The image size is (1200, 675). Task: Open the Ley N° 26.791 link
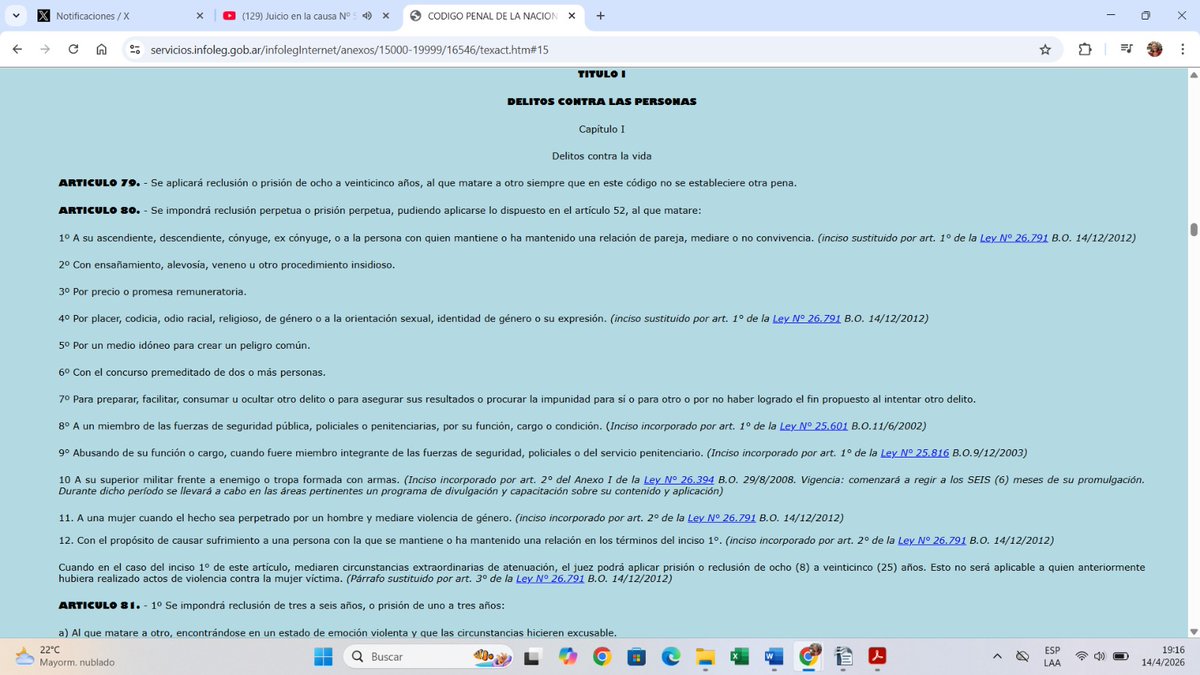1014,238
